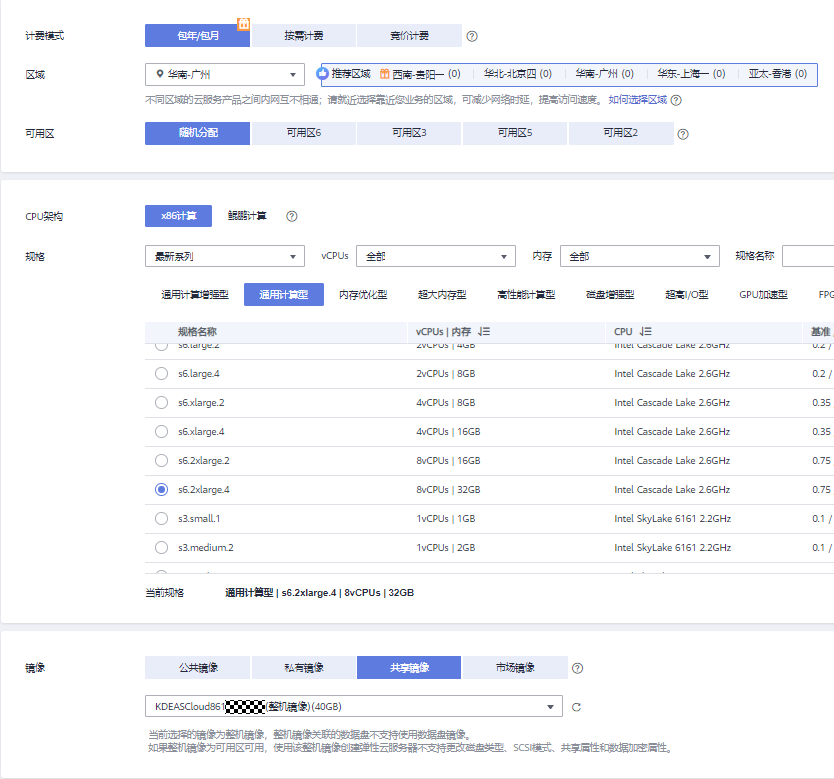Click the help icon beside 鲲鹏计算
The width and height of the screenshot is (834, 779).
(290, 215)
